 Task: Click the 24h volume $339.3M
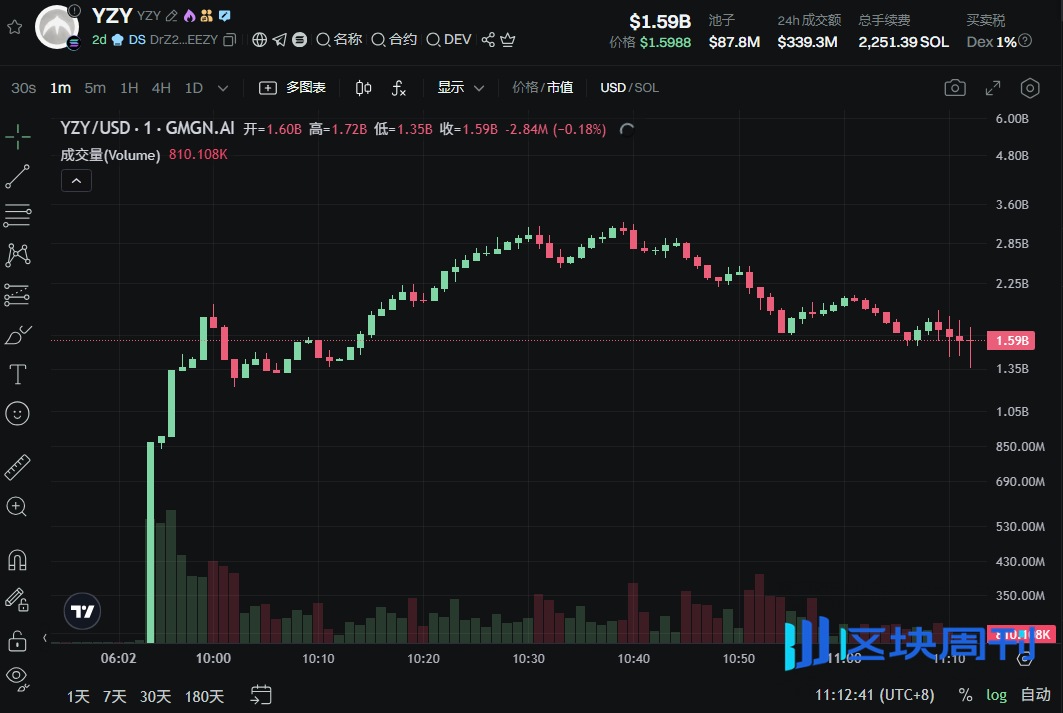[x=807, y=42]
